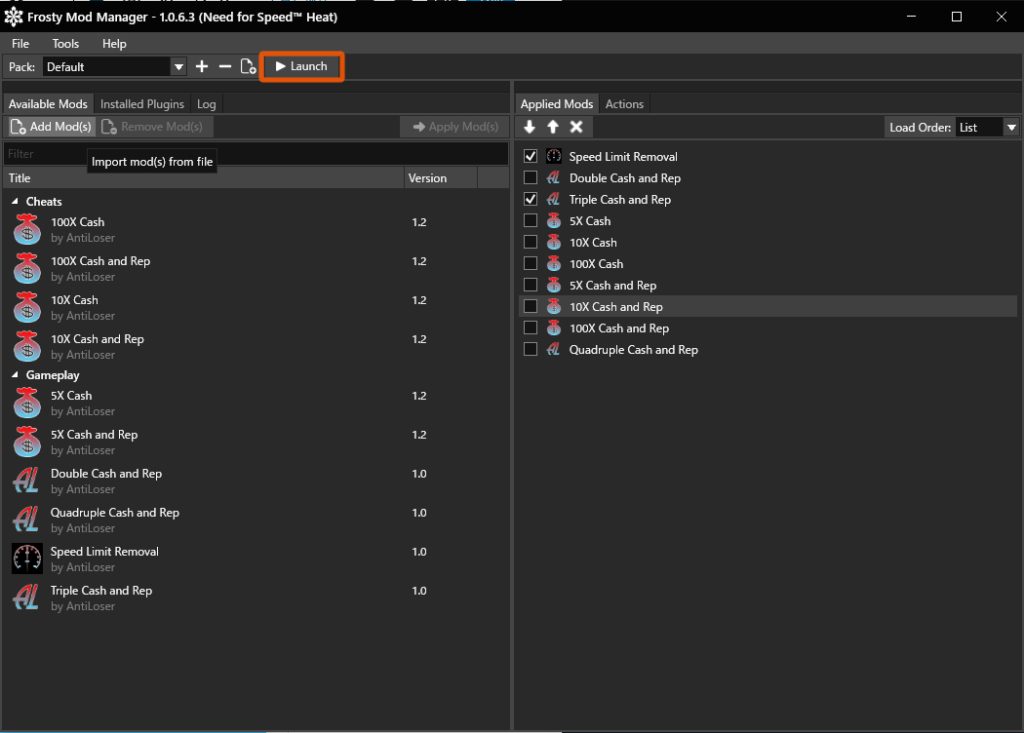
Task: Click applied Speed Limit Removal speedometer icon
Action: pos(554,156)
